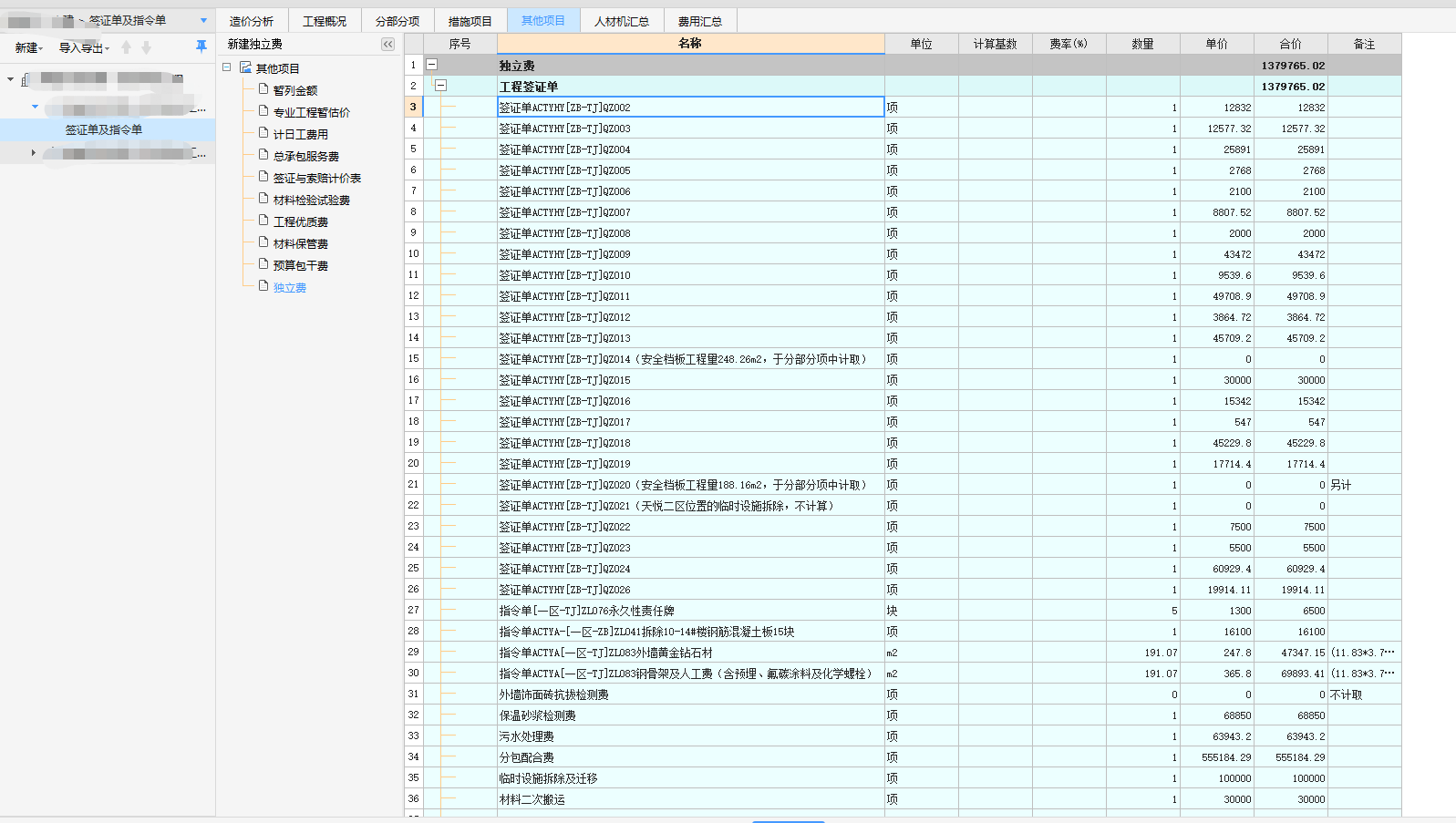Click the document icon beside 材料检验试验费
The image size is (1456, 823).
tap(263, 199)
